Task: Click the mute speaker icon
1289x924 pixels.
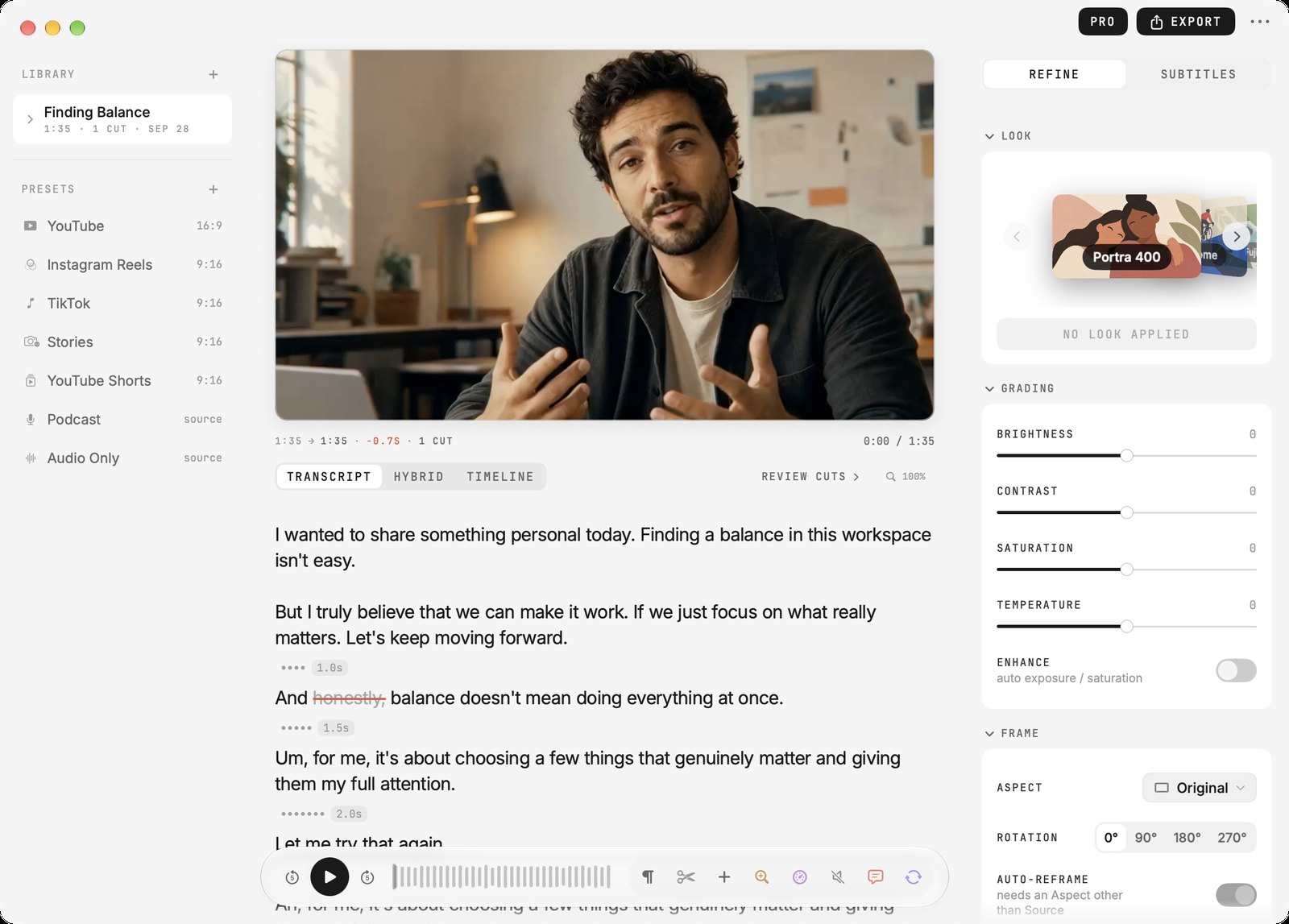Action: (838, 877)
